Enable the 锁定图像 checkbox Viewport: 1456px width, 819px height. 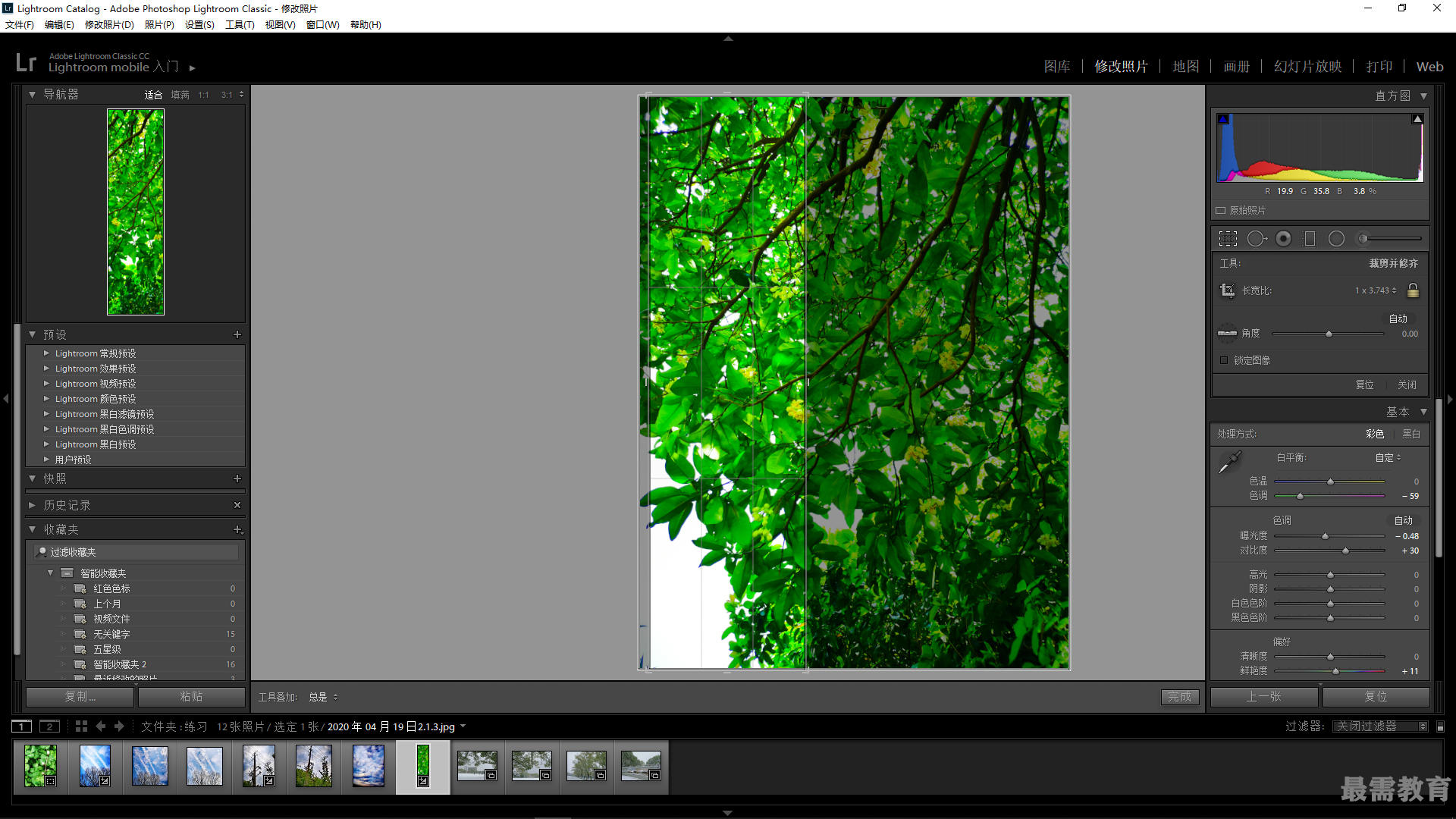coord(1224,360)
